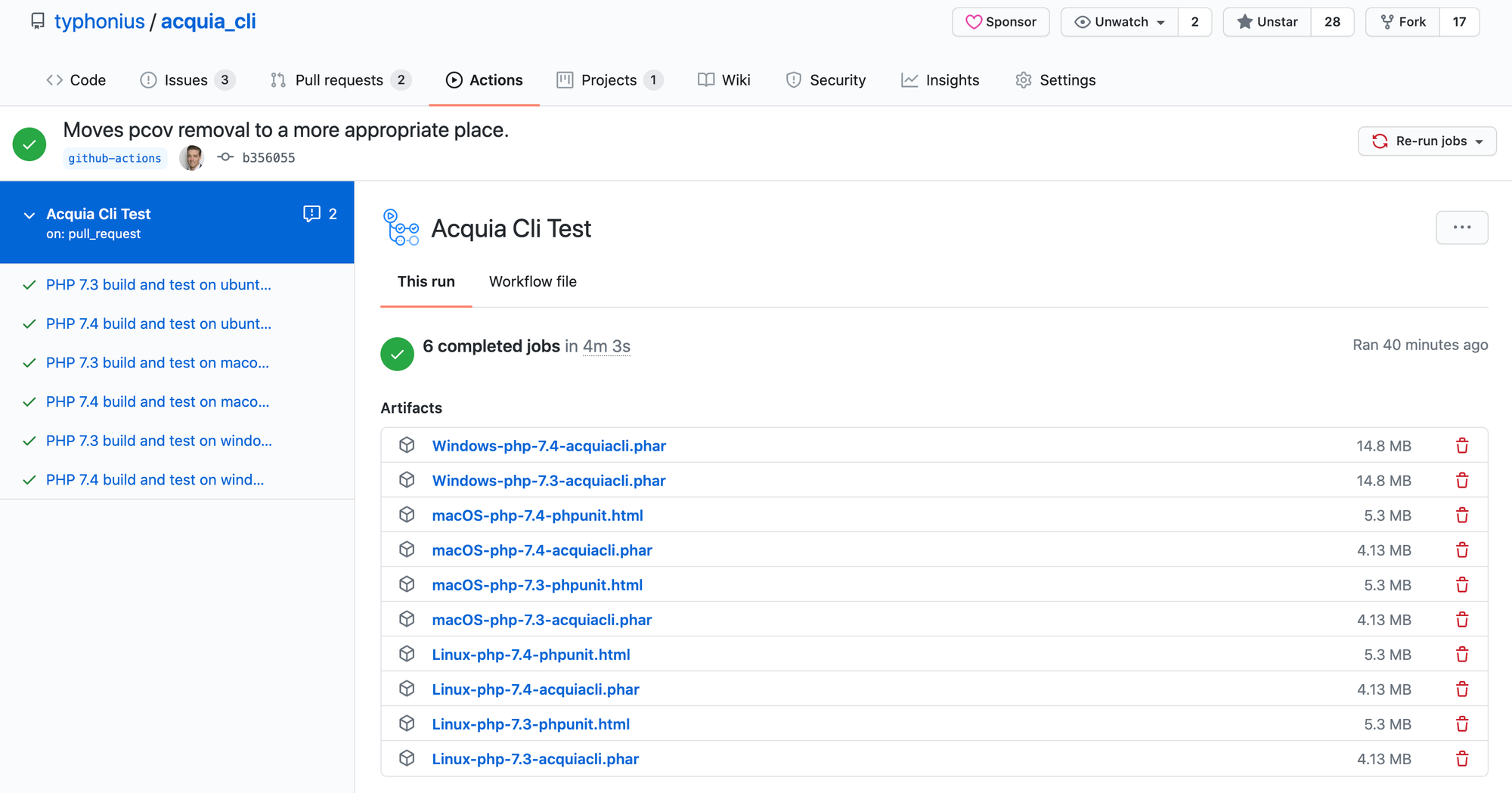Screen dimensions: 1512x793
Task: Click the package icon beside Linux-php-7.3-acquiacli.phar
Action: click(x=407, y=758)
